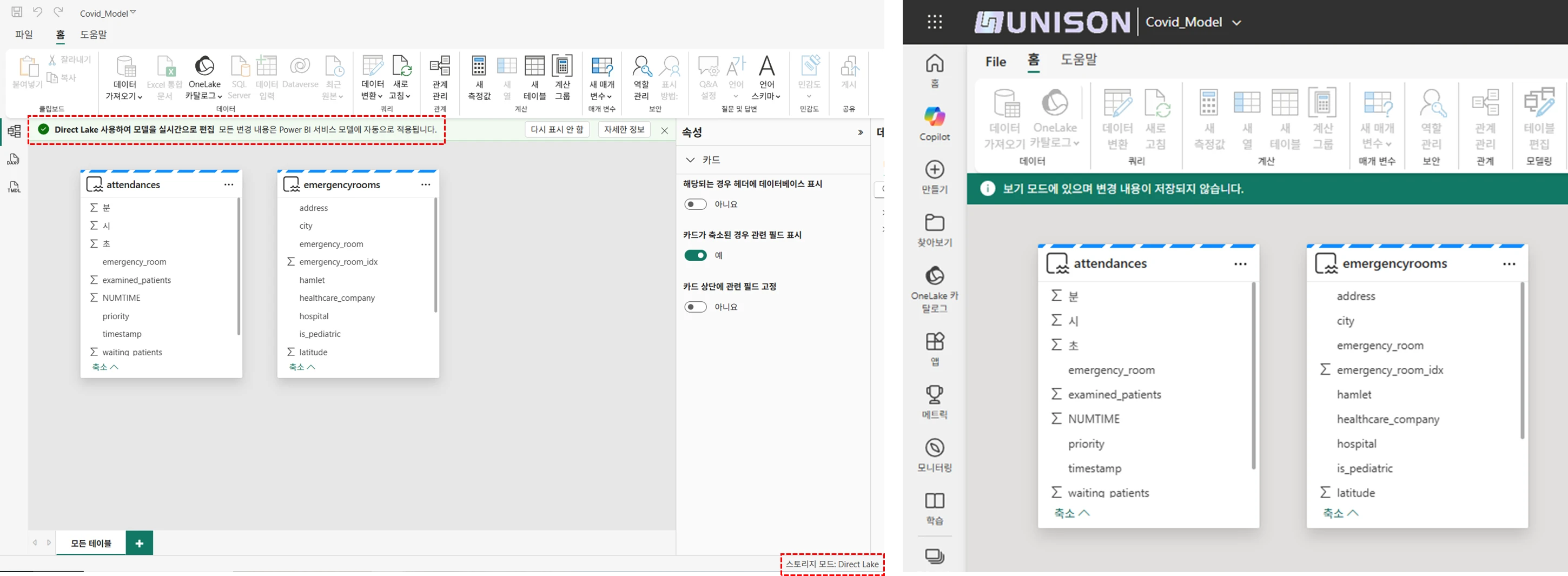Click the 자세한 정보 button
This screenshot has width=1568, height=576.
[x=624, y=130]
